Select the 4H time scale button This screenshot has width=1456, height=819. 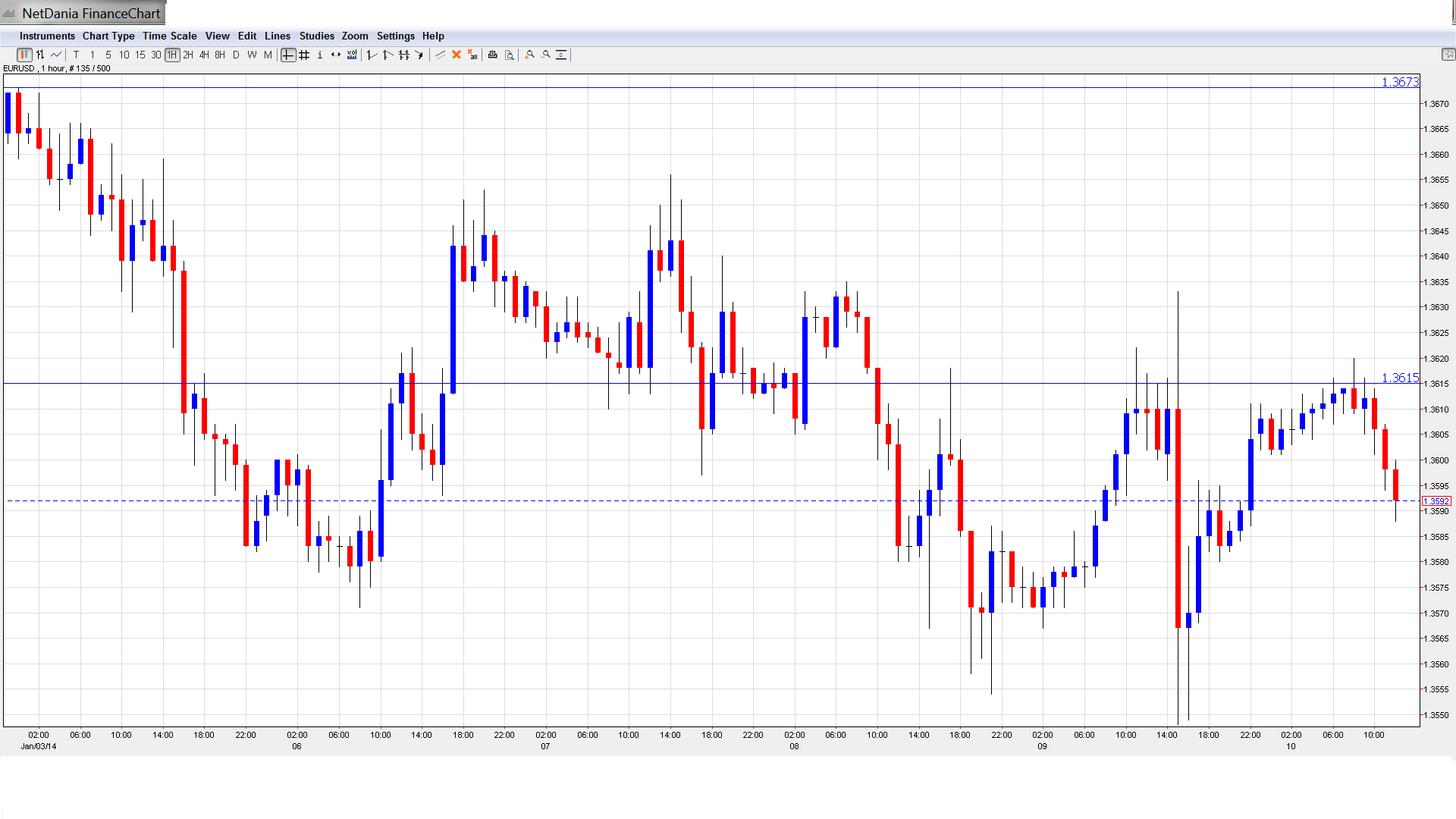click(x=204, y=55)
